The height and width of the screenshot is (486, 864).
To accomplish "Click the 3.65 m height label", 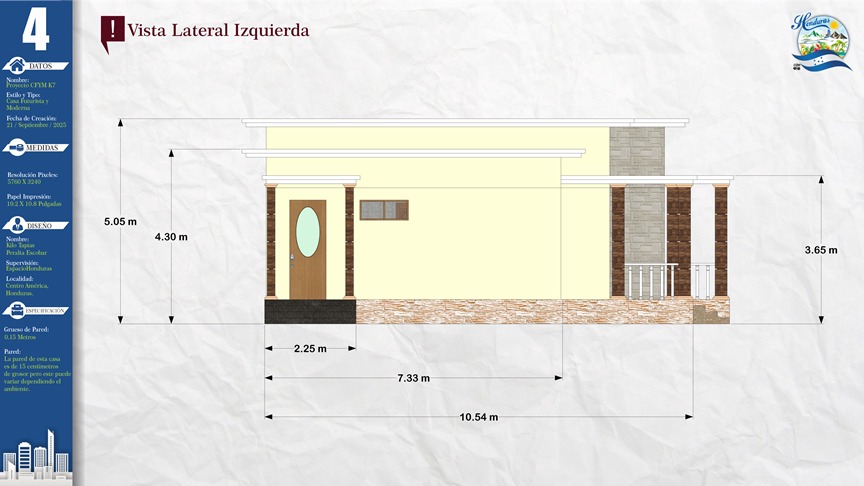I will (x=821, y=250).
